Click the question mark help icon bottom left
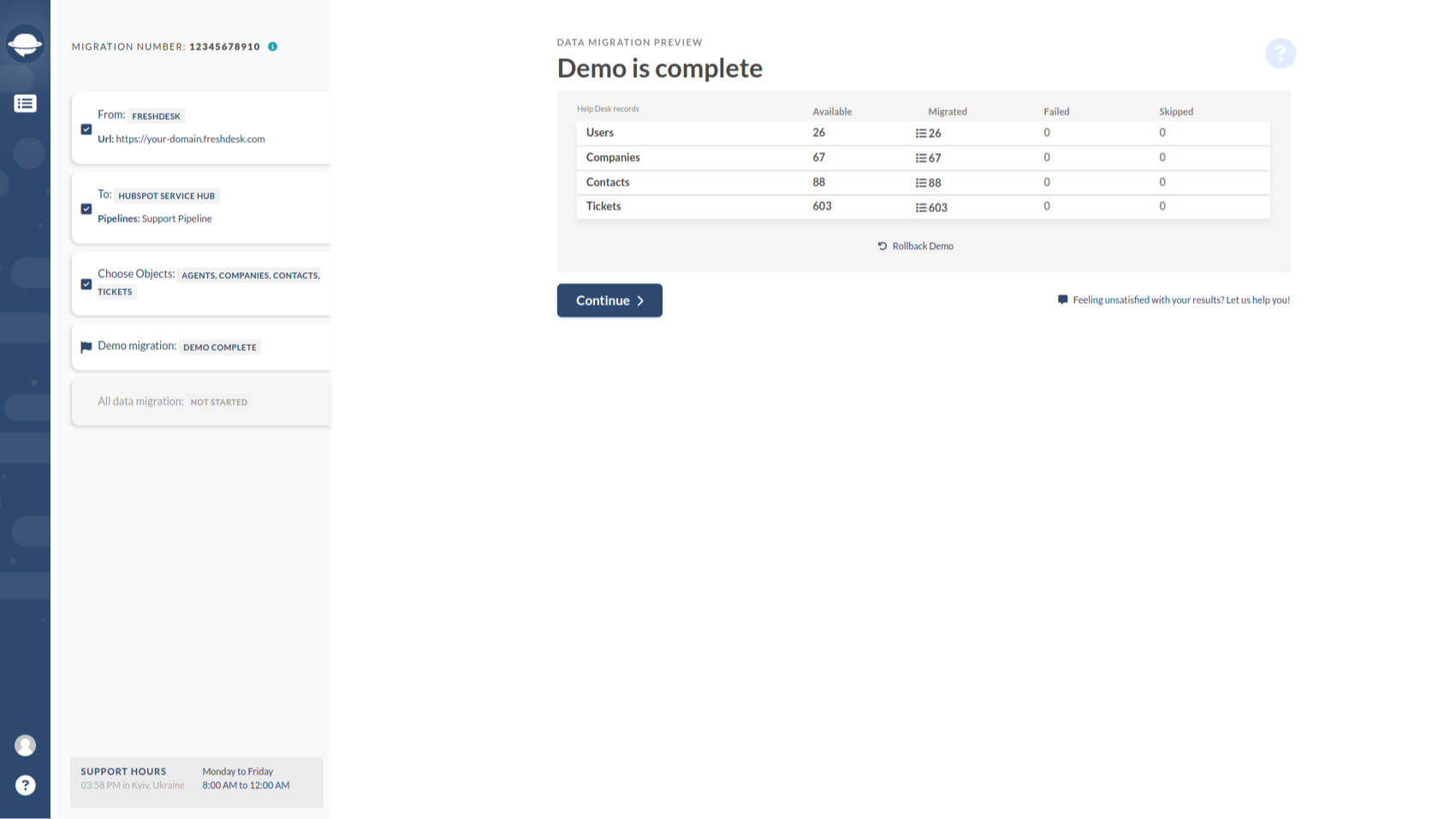The width and height of the screenshot is (1456, 819). 25,785
